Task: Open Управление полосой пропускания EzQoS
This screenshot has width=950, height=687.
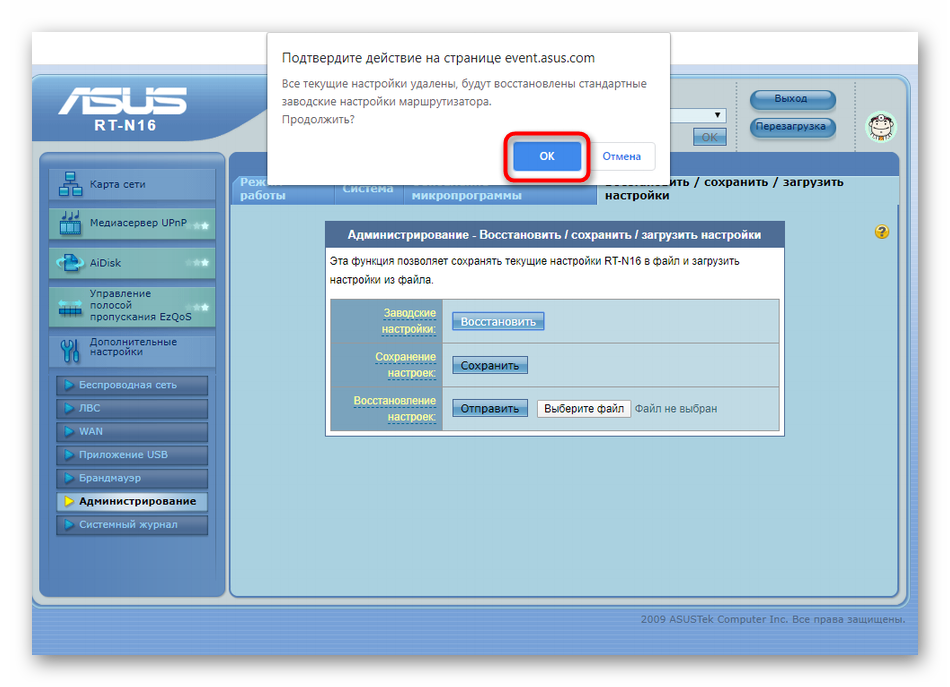Action: pyautogui.click(x=132, y=305)
